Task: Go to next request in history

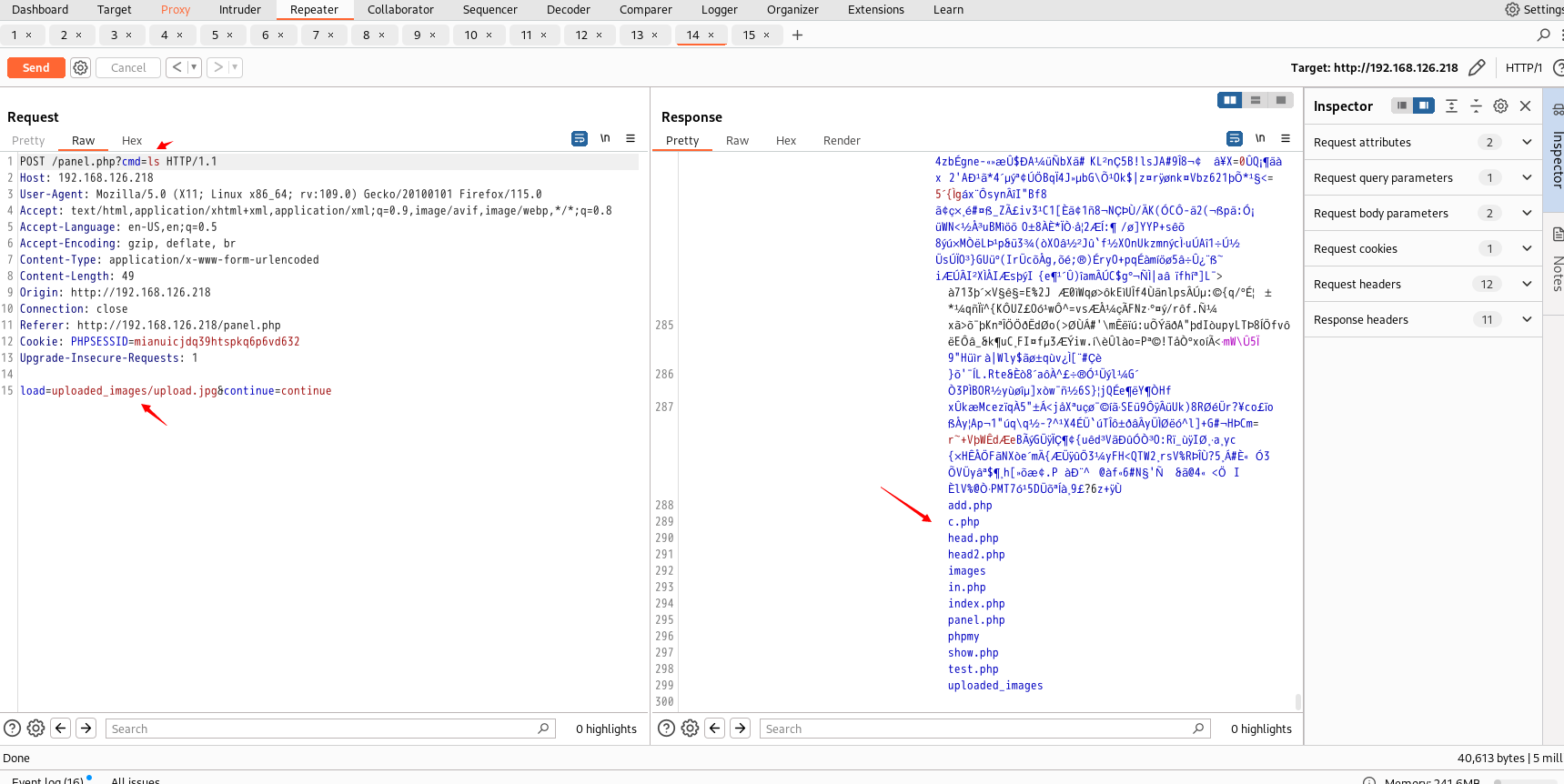Action: tap(217, 67)
